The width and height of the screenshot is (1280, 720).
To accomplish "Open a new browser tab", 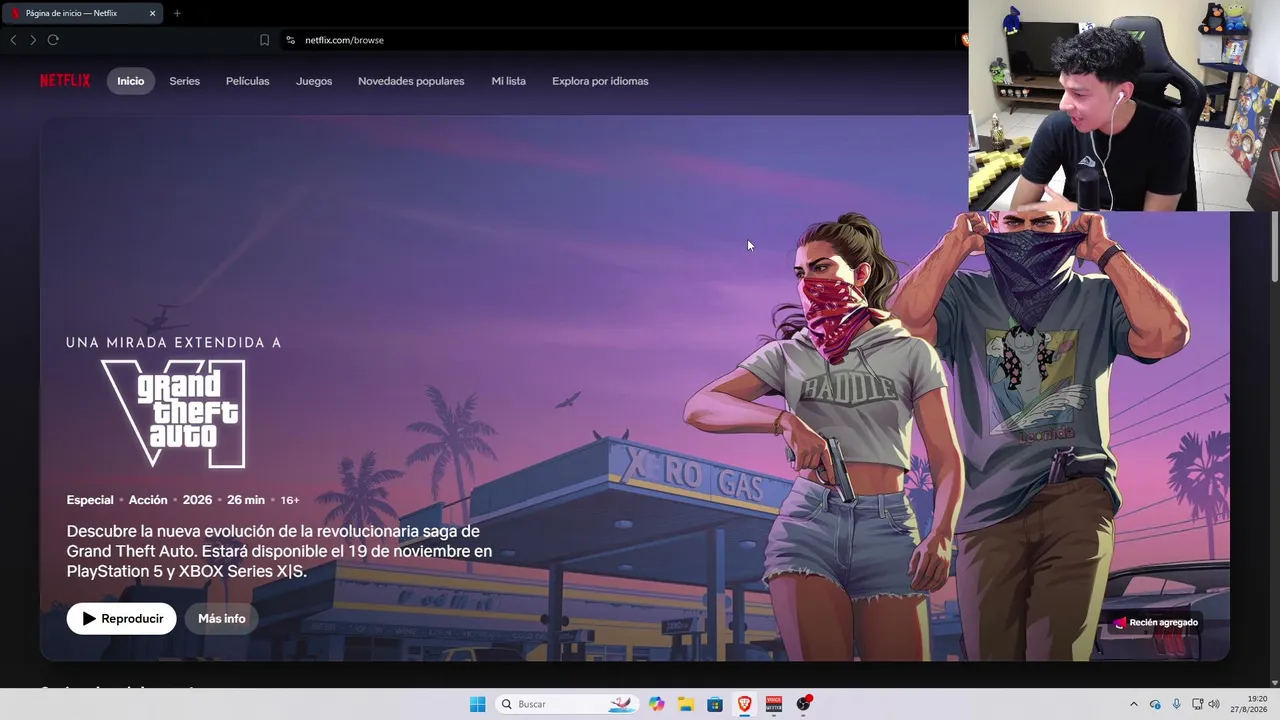I will coord(177,13).
